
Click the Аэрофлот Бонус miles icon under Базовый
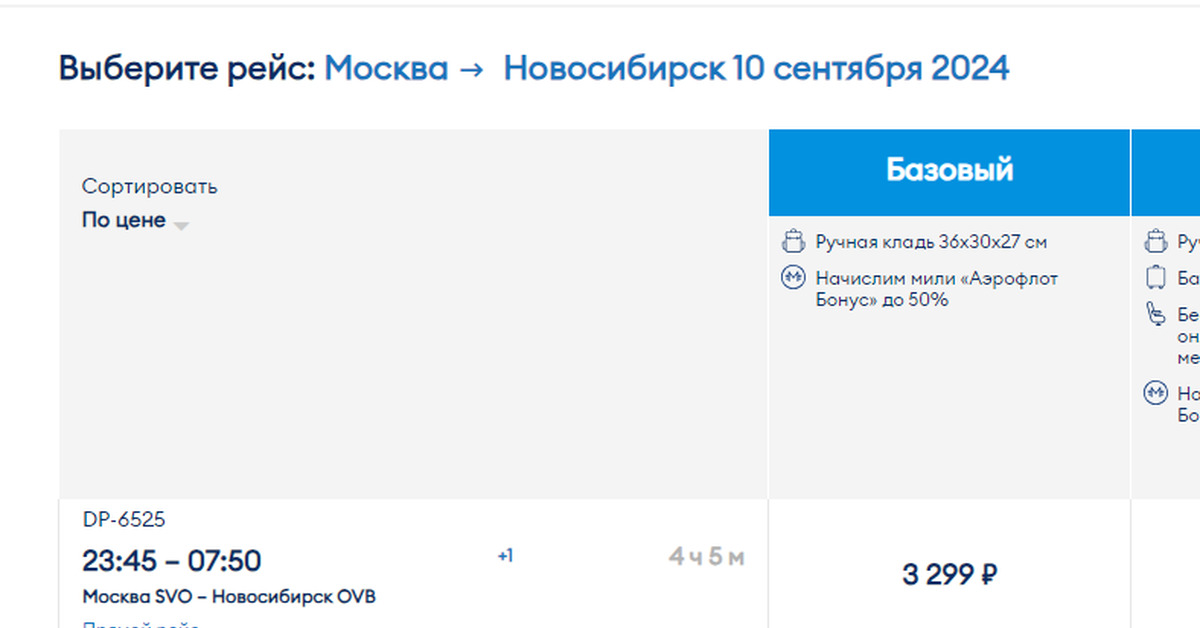pyautogui.click(x=793, y=278)
